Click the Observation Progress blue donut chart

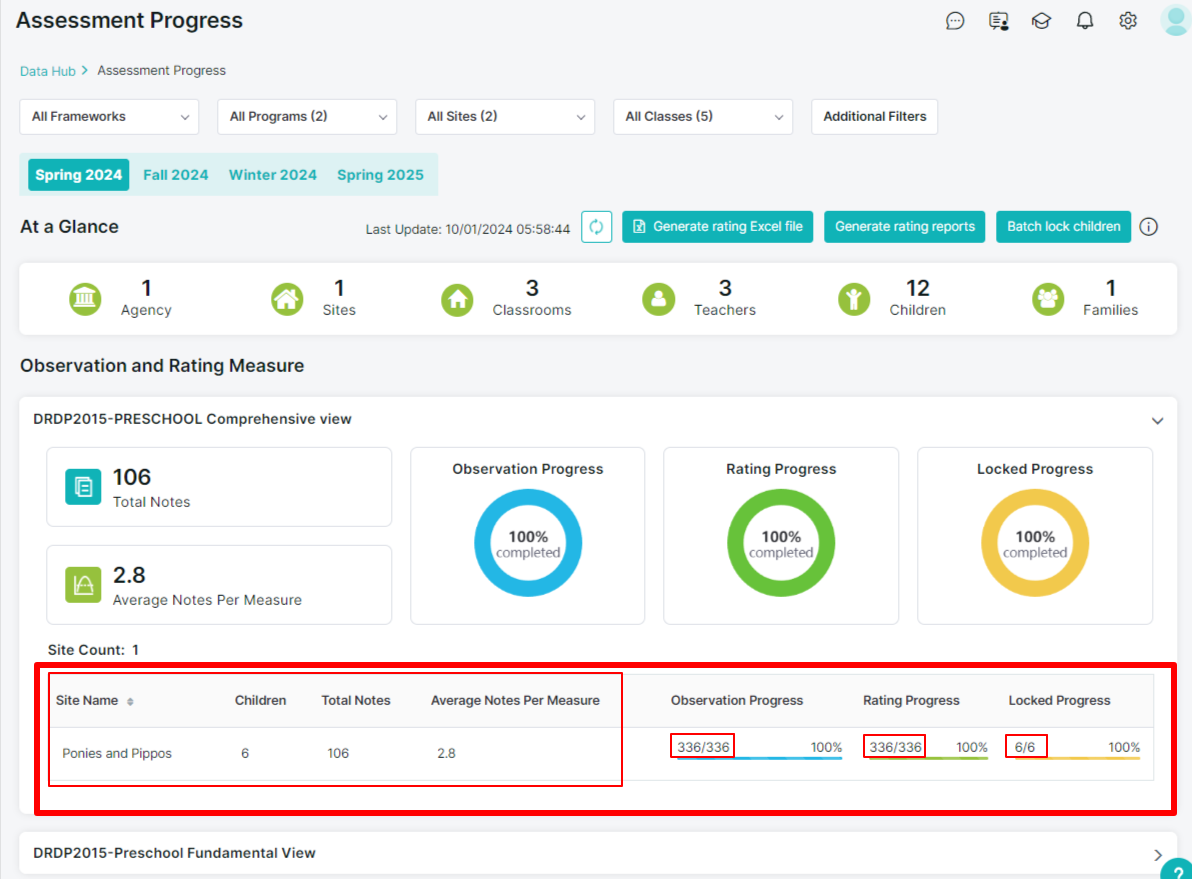click(528, 543)
